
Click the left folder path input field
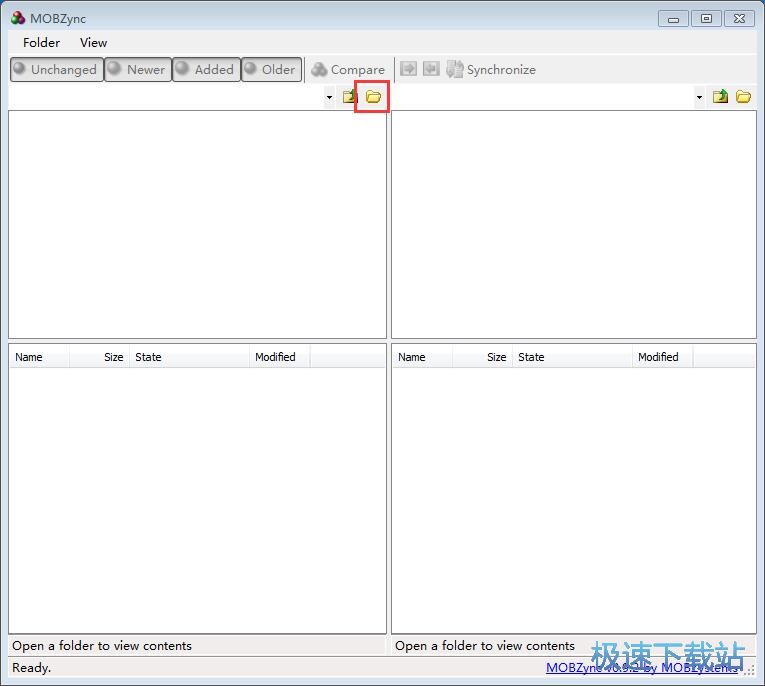point(165,97)
